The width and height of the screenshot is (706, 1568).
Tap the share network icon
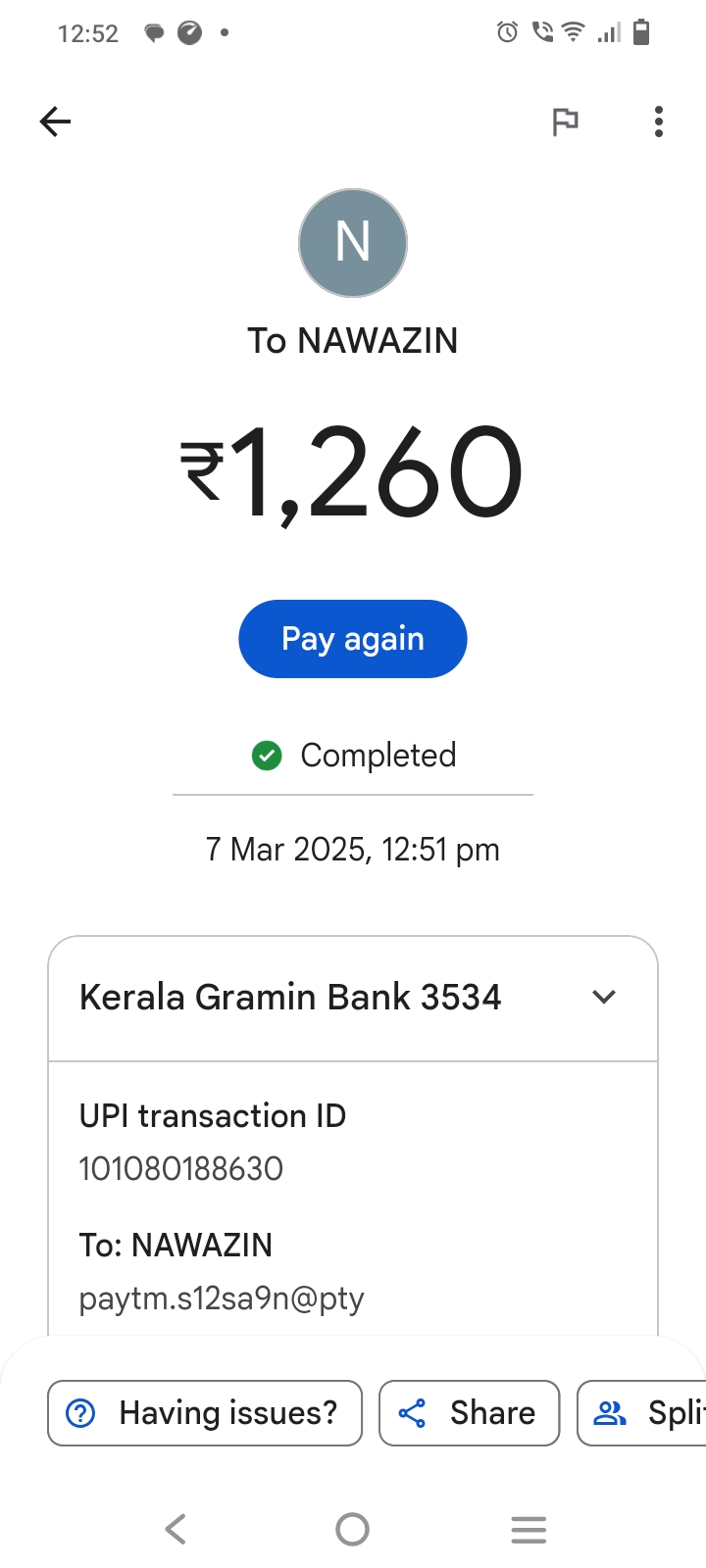tap(412, 1413)
